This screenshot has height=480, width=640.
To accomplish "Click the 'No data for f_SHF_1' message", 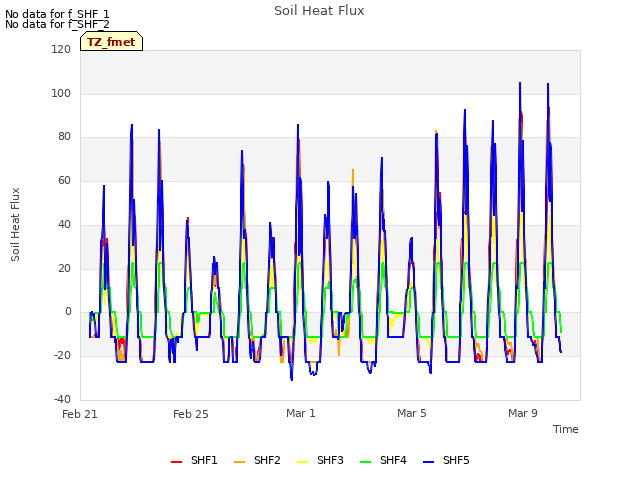I will click(57, 14).
